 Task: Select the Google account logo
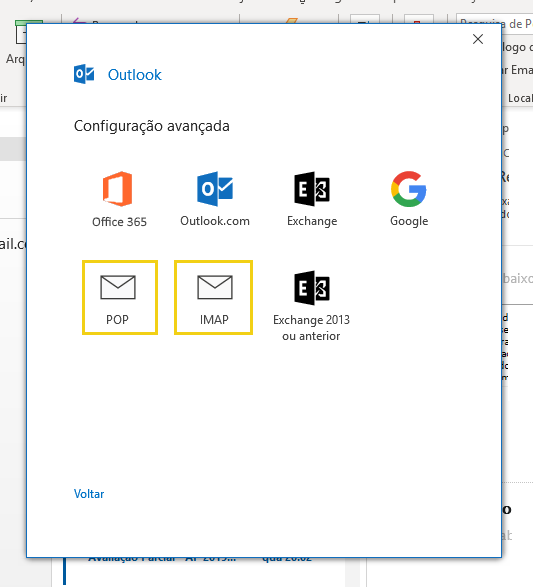pyautogui.click(x=409, y=189)
